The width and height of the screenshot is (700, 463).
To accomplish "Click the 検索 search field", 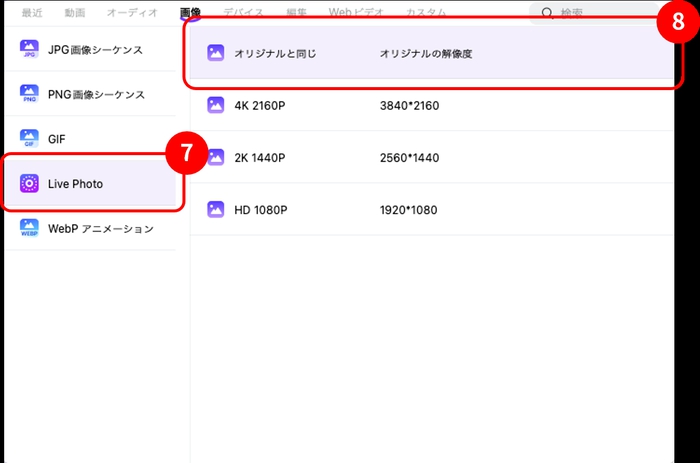I will pyautogui.click(x=590, y=13).
